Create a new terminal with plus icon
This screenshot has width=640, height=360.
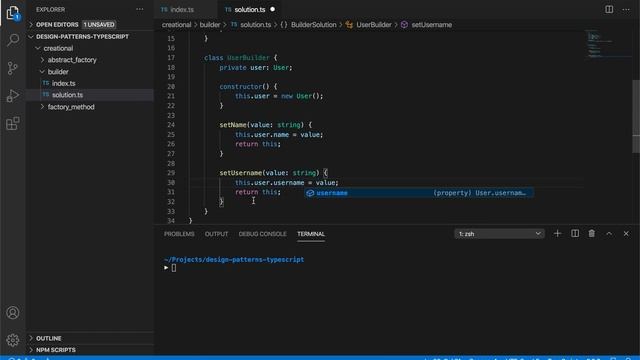pos(557,233)
